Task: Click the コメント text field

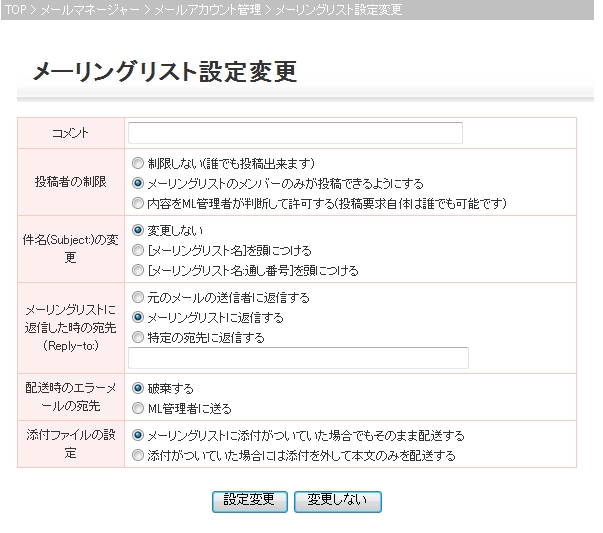Action: (295, 133)
